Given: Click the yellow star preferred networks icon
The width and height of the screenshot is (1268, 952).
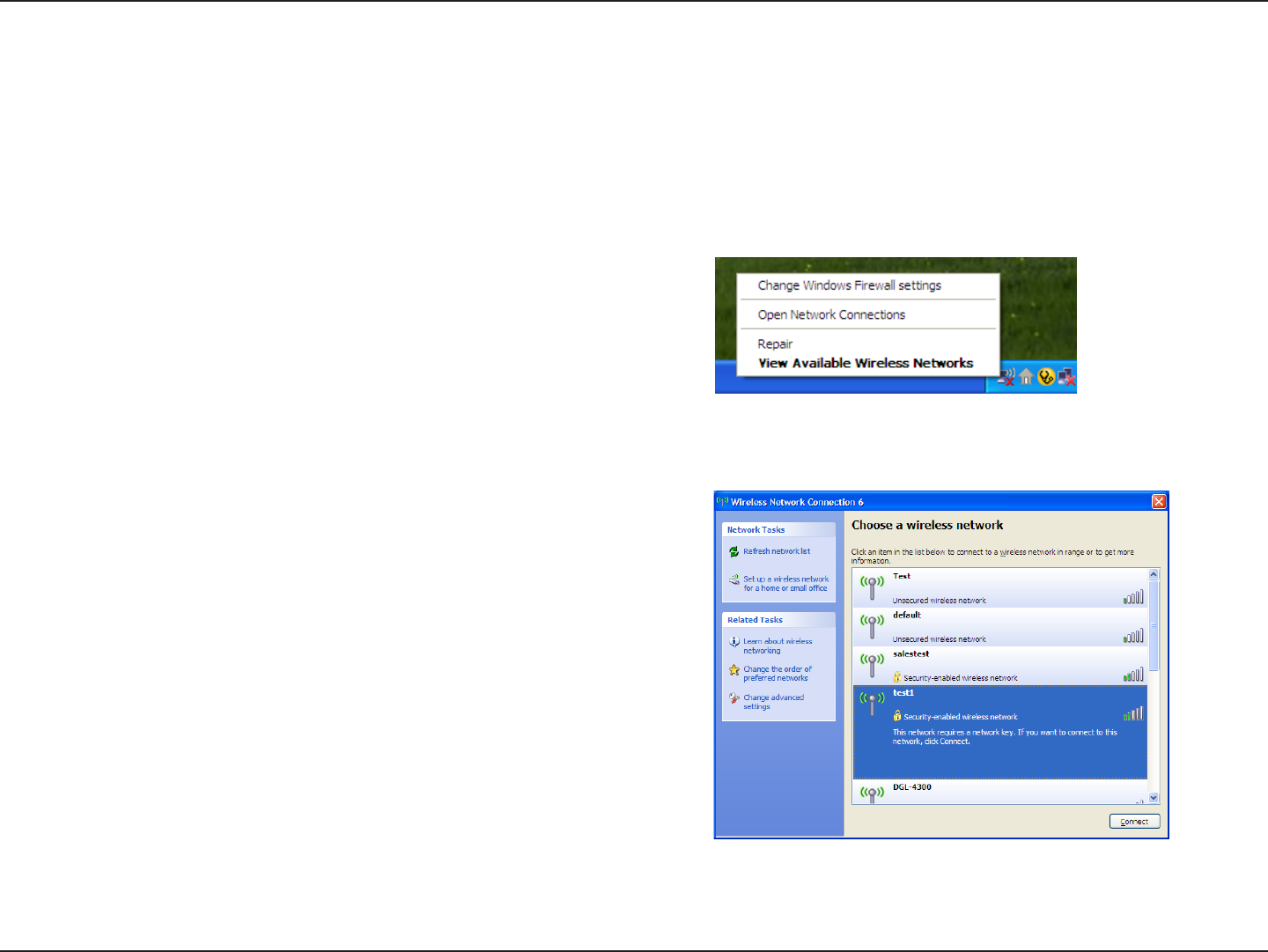Looking at the screenshot, I should [734, 670].
